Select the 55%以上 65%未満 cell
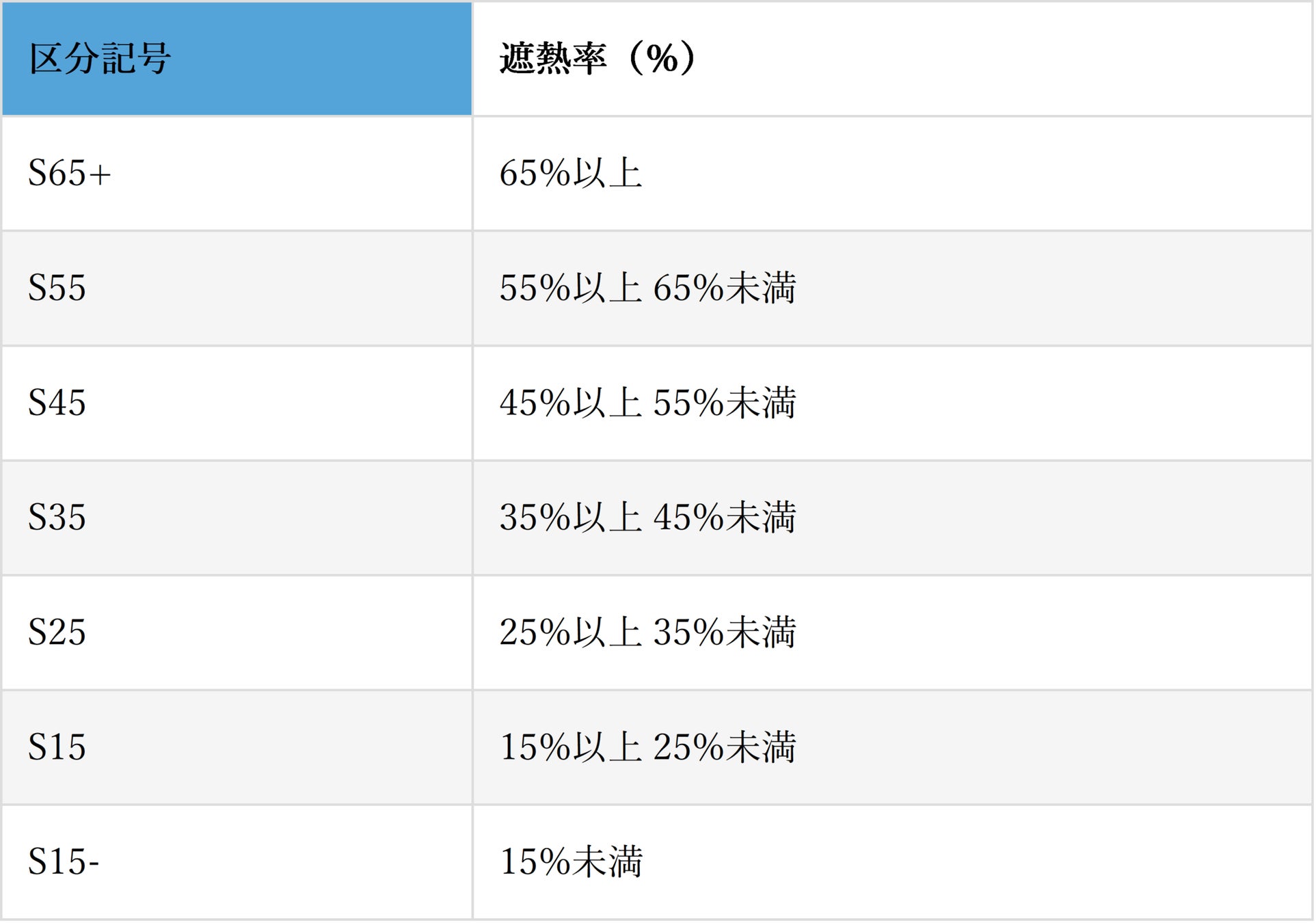1316x923 pixels. tap(893, 289)
